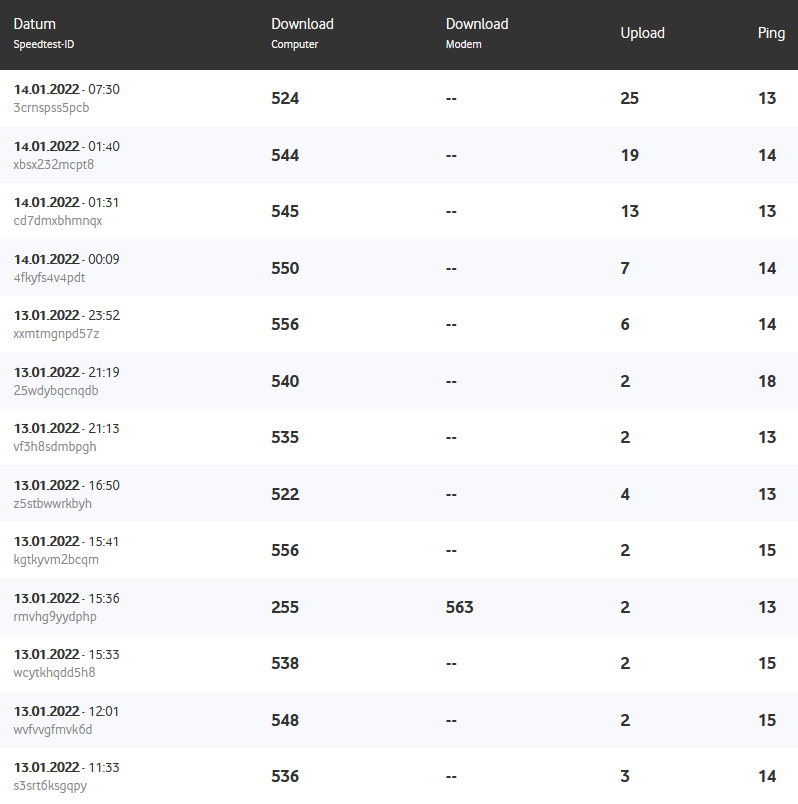Click the Upload column header
This screenshot has width=798, height=804.
pyautogui.click(x=642, y=33)
